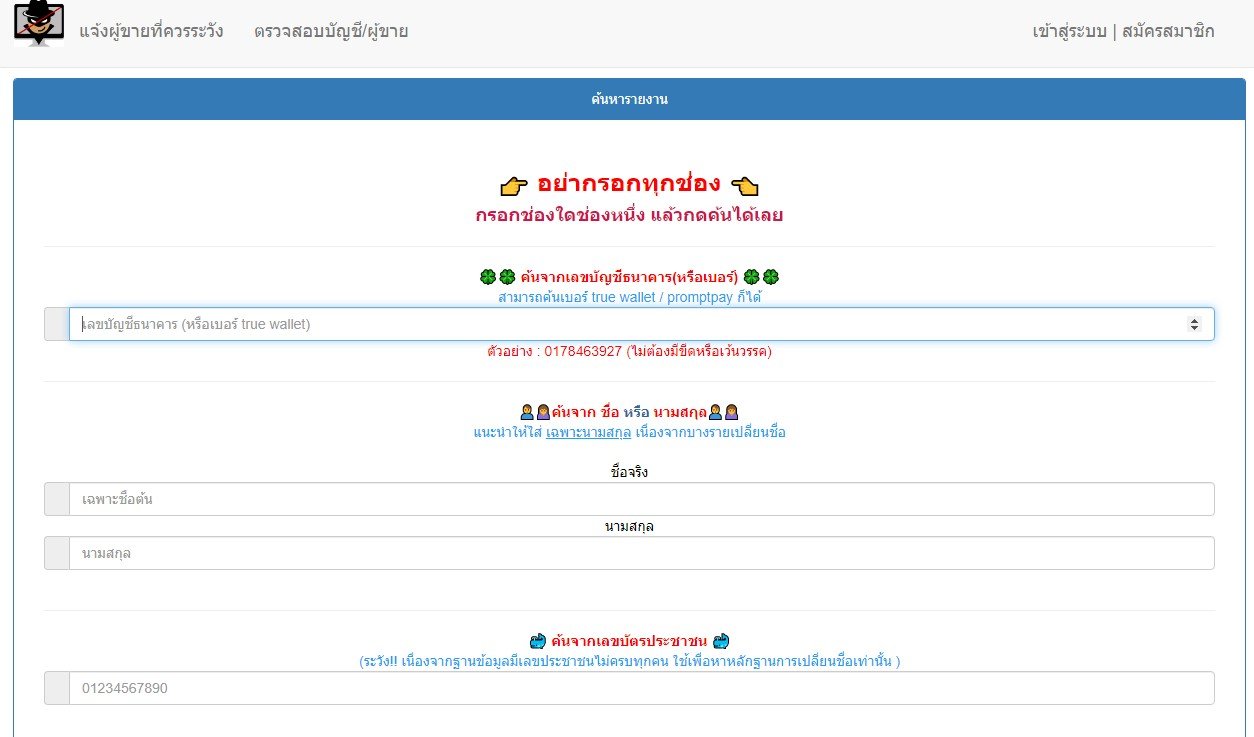Click the people emoji left of the name search heading

tap(535, 412)
